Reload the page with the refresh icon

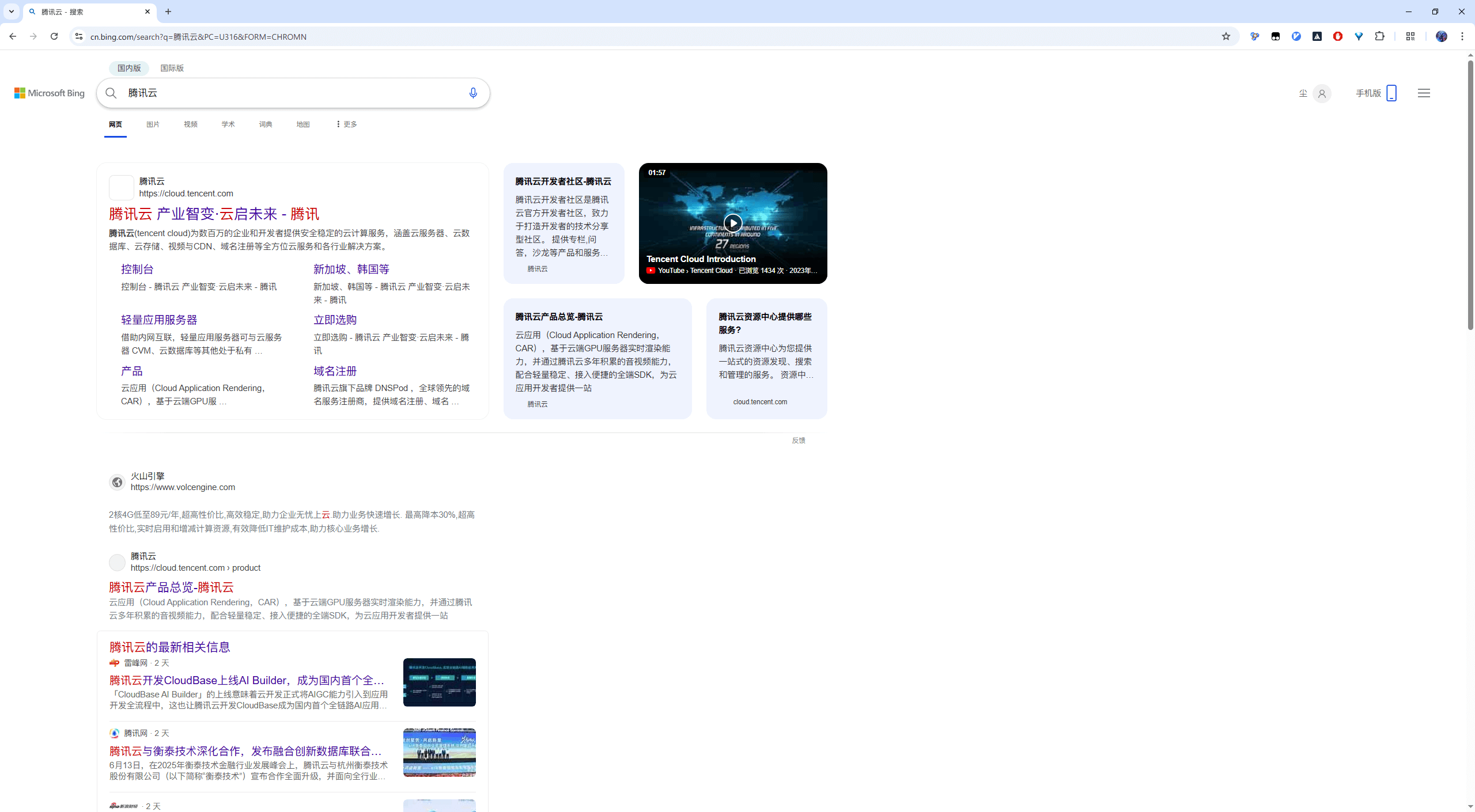click(x=54, y=36)
